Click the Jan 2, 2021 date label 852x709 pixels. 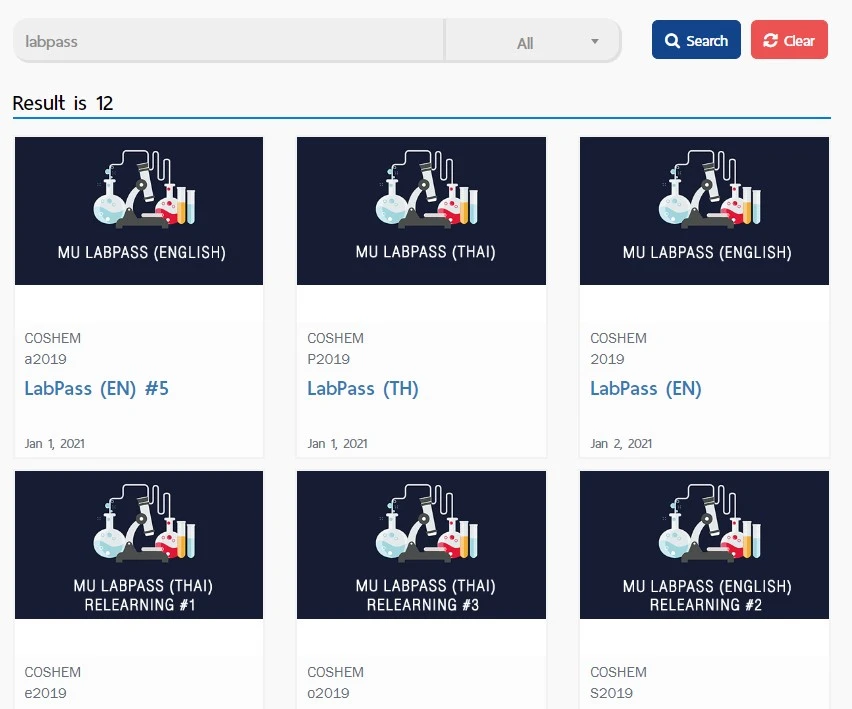tap(621, 443)
